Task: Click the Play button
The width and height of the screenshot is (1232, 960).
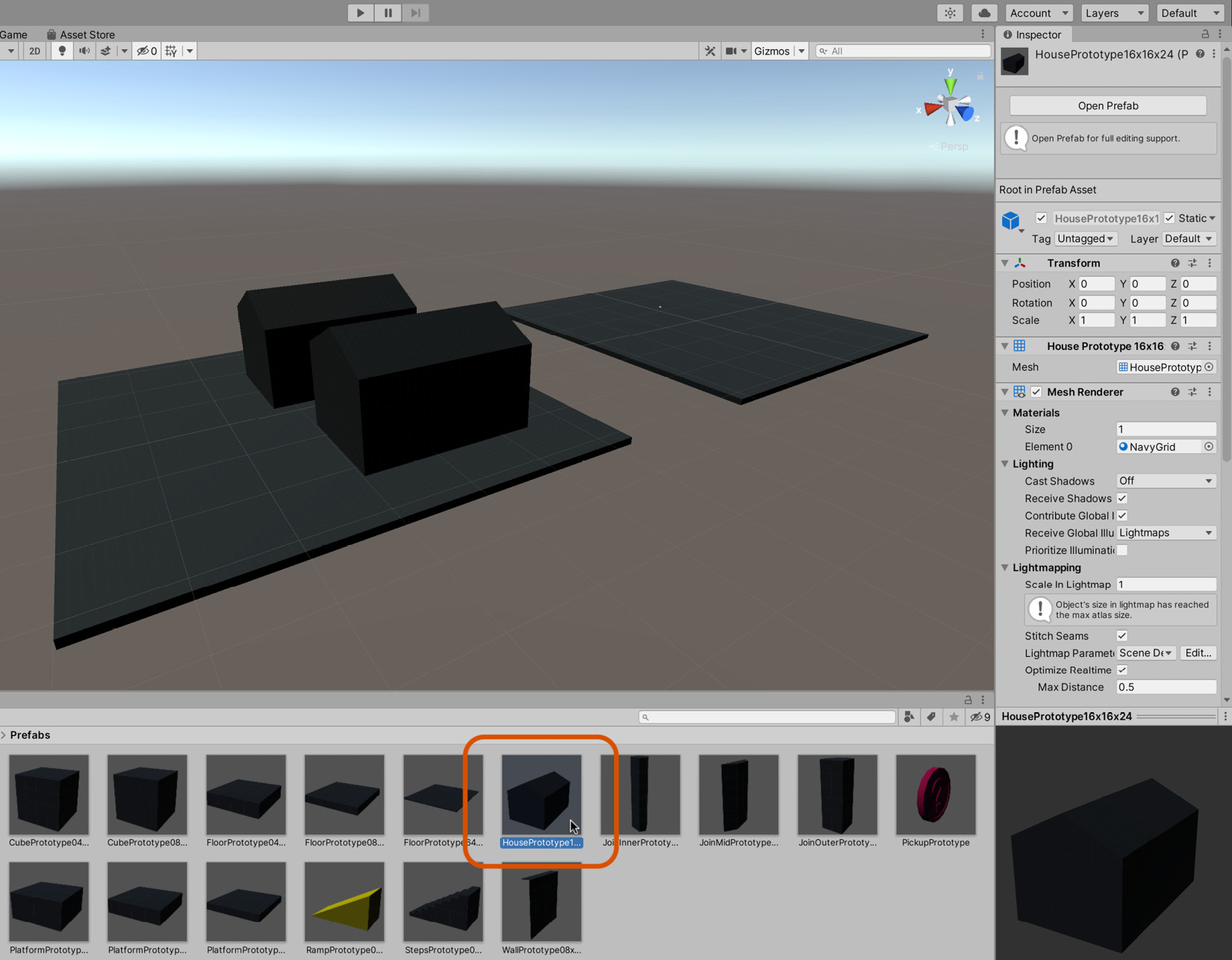Action: click(x=361, y=13)
